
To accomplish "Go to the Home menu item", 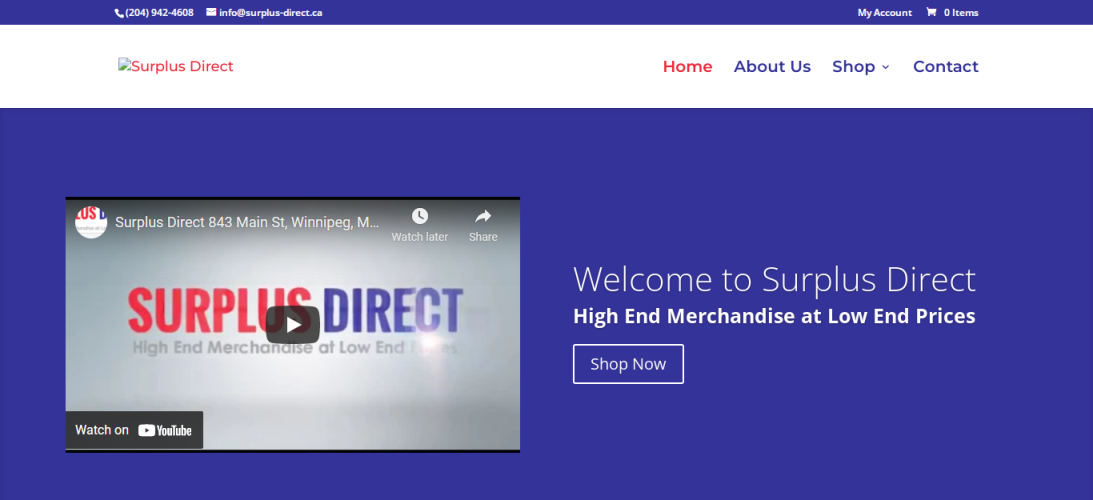I will [687, 66].
